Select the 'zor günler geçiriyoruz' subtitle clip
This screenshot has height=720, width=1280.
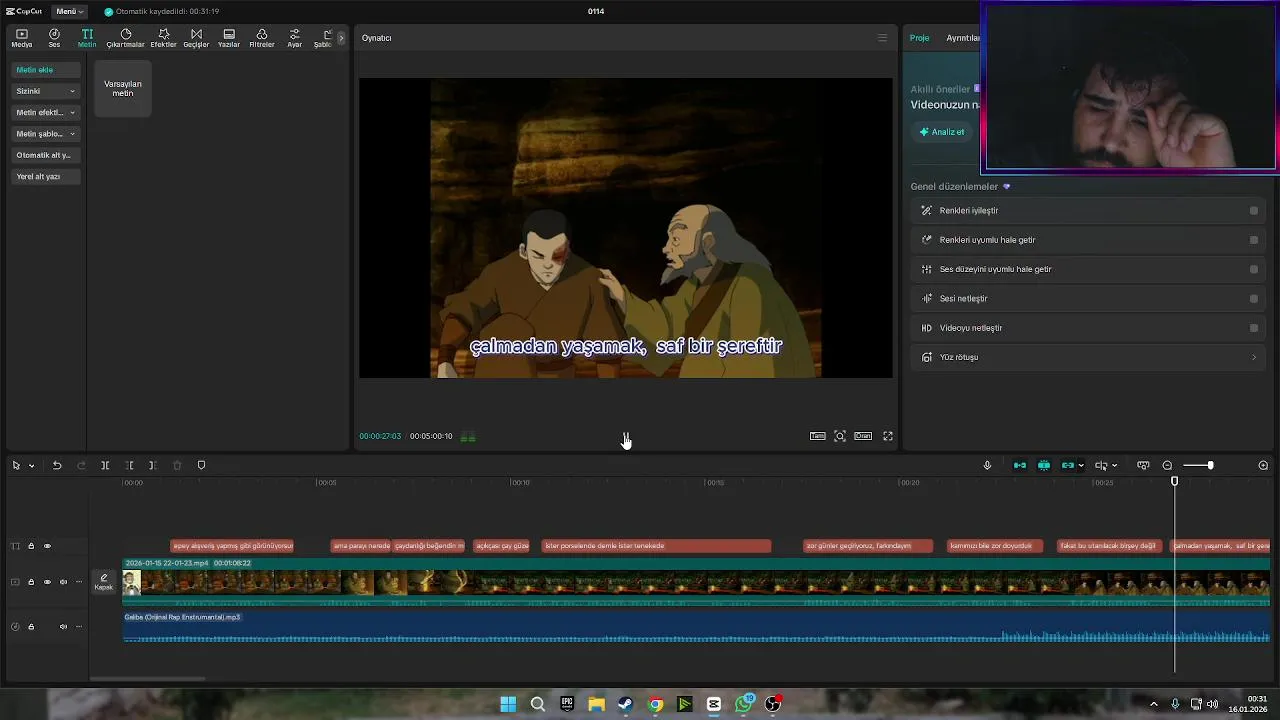pos(868,546)
